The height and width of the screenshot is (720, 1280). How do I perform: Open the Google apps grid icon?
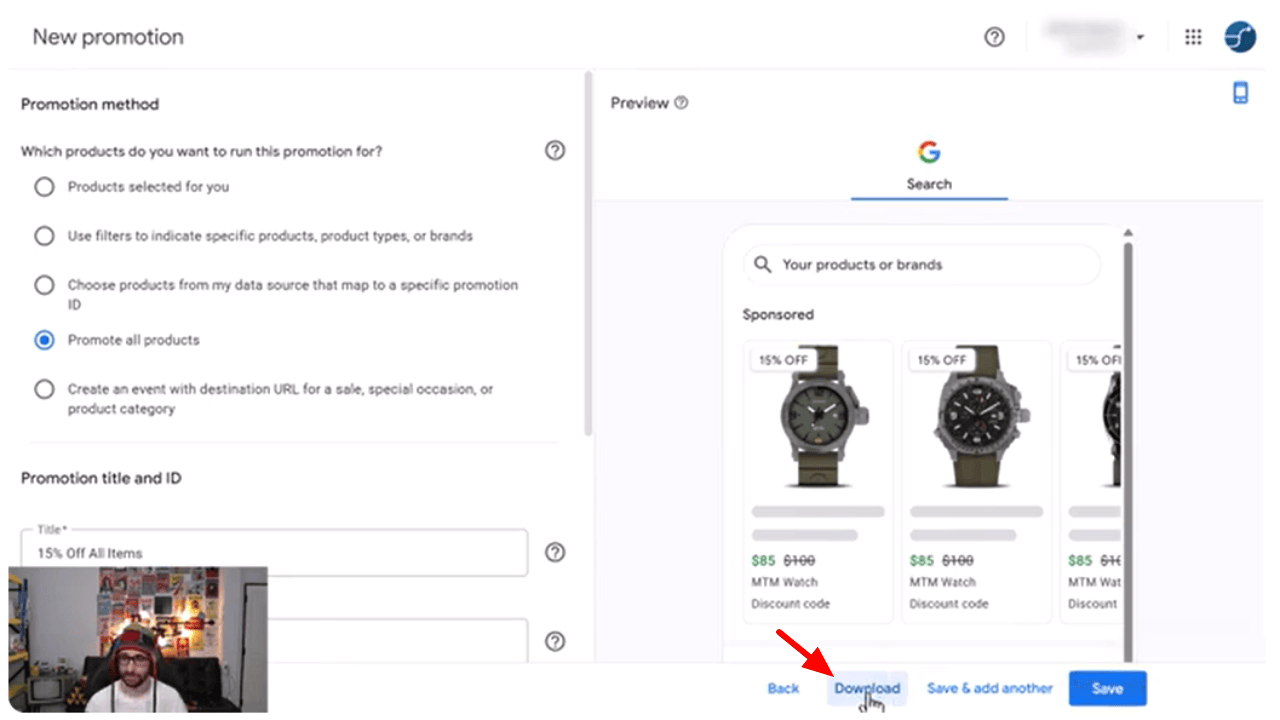tap(1193, 37)
